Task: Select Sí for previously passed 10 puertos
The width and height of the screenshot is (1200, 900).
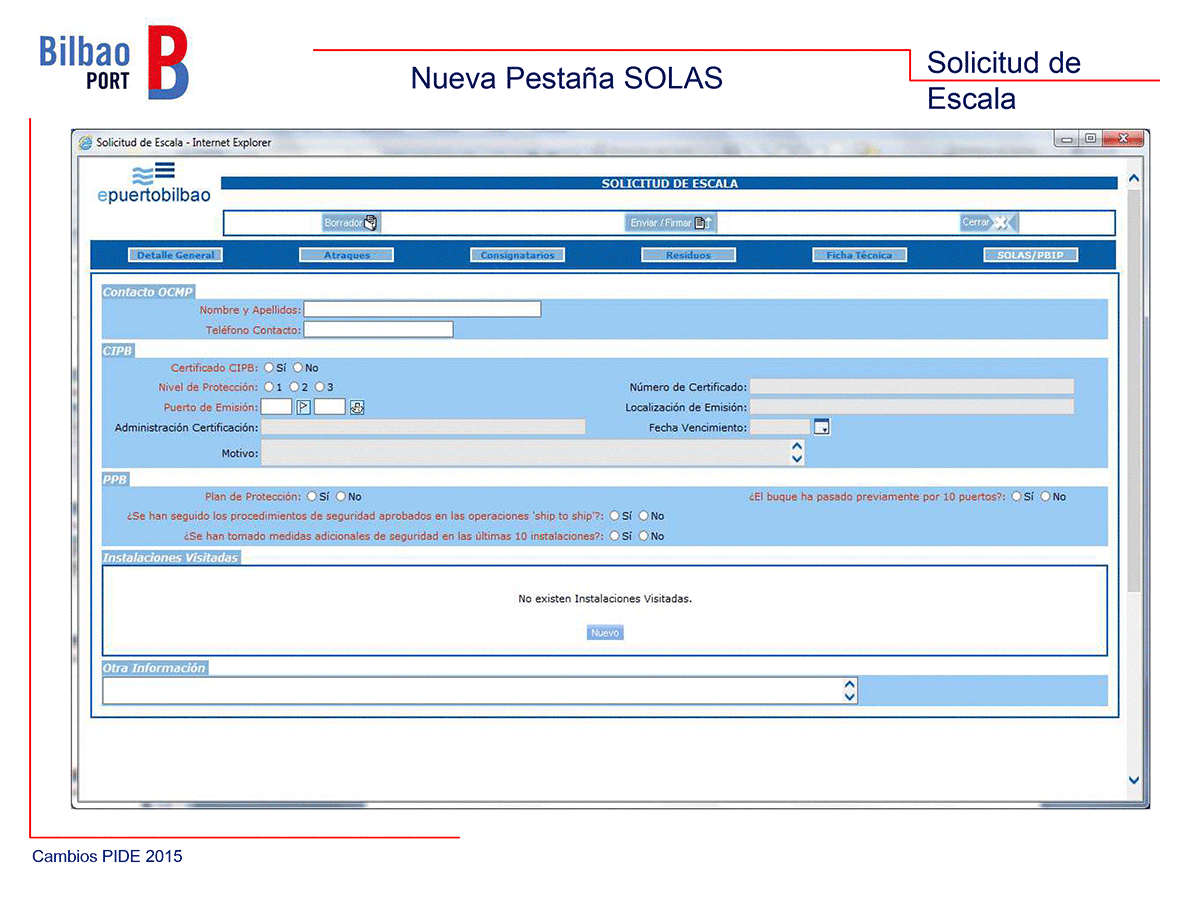Action: tap(1017, 496)
